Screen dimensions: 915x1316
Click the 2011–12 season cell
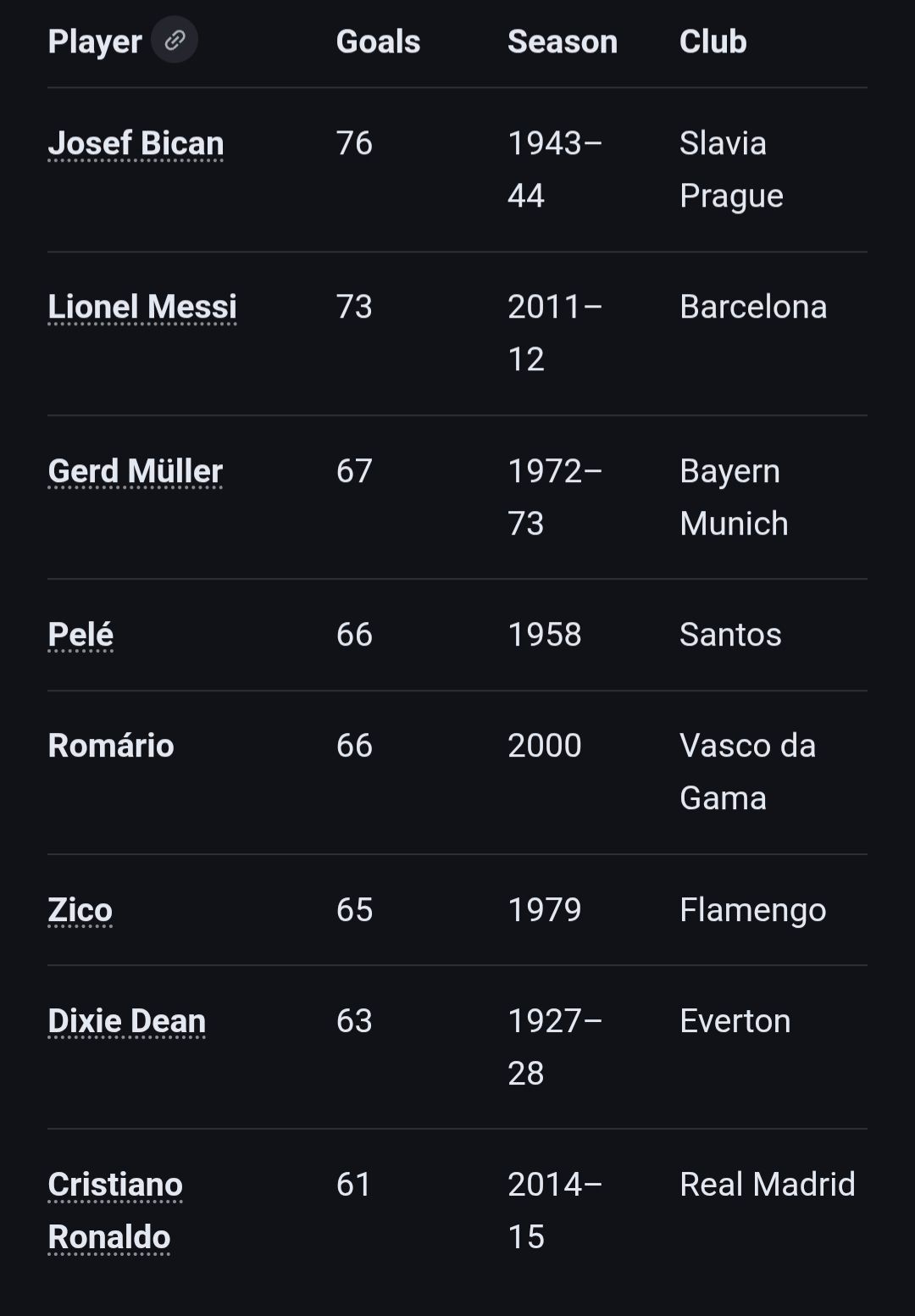click(x=554, y=333)
